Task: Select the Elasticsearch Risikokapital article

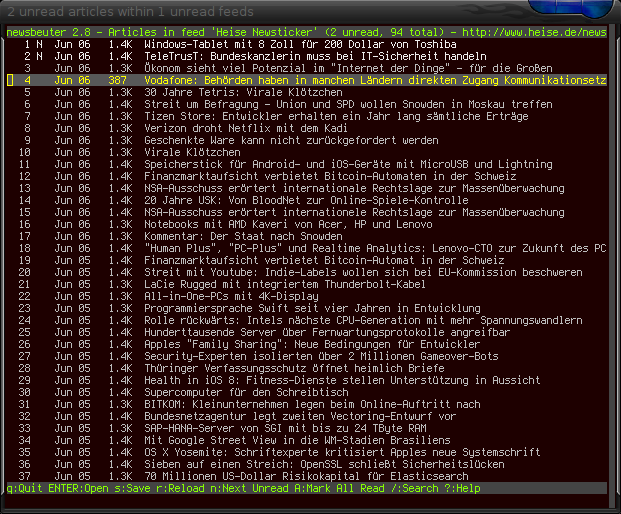Action: (x=307, y=476)
